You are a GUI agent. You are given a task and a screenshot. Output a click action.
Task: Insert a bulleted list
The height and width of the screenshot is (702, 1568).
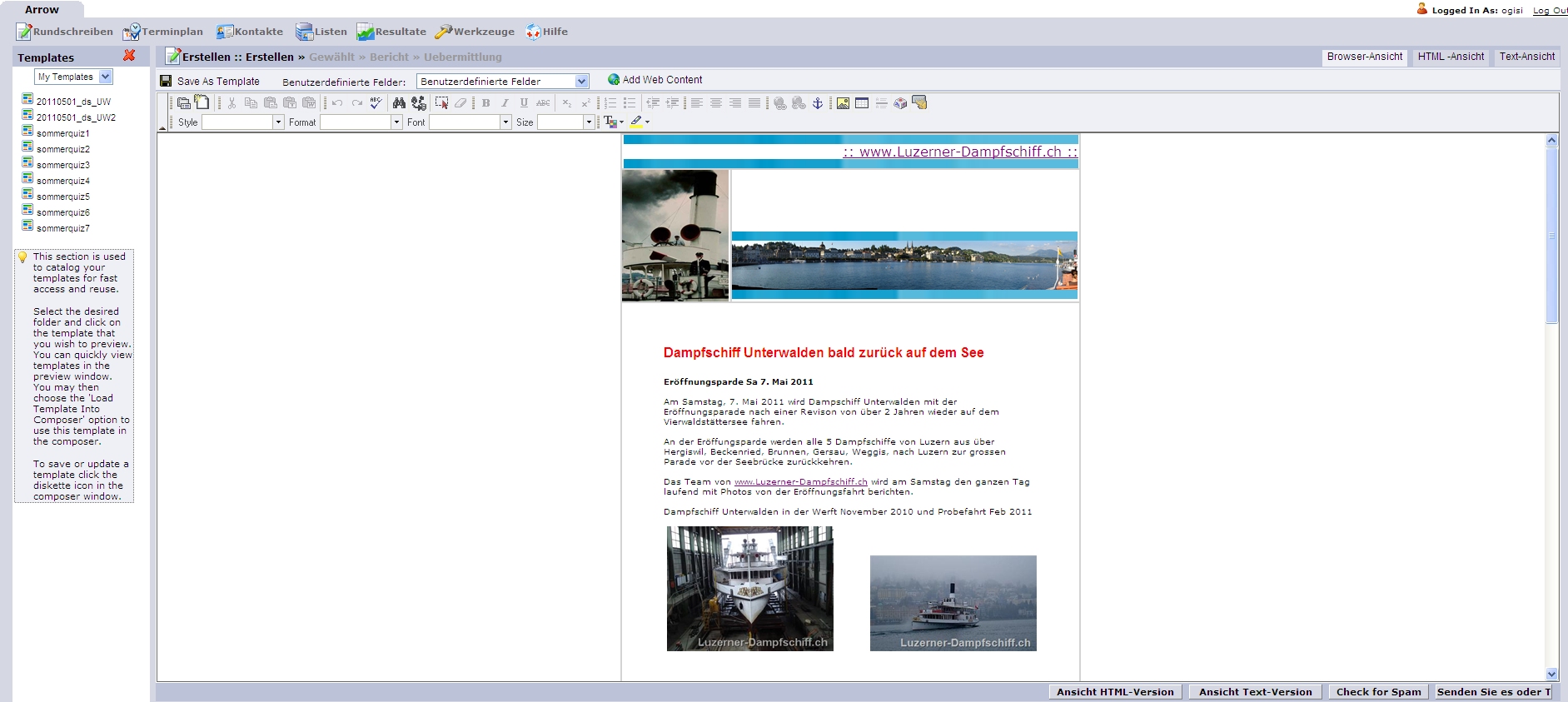coord(630,103)
